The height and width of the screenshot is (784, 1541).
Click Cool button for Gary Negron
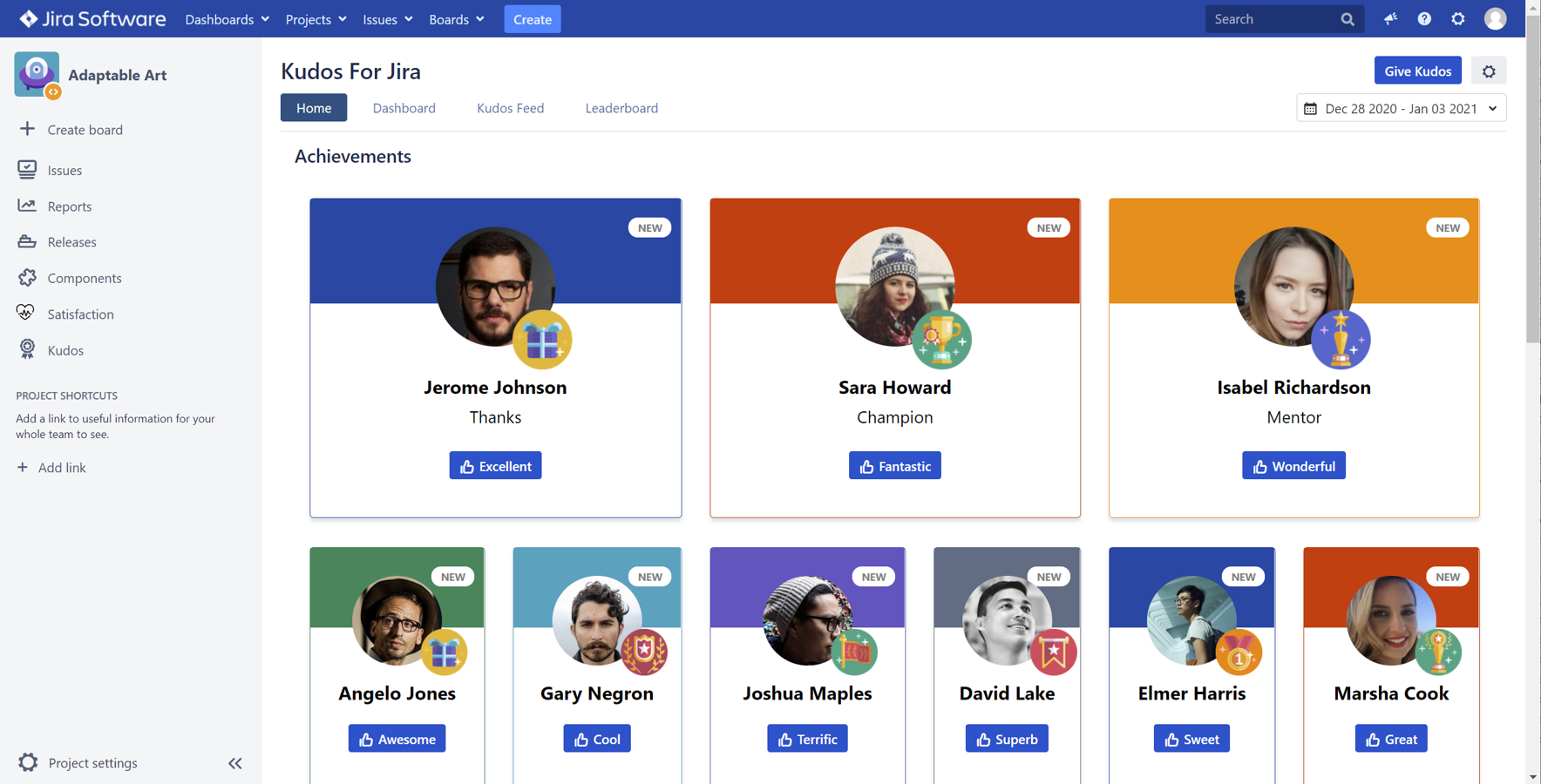pyautogui.click(x=597, y=739)
